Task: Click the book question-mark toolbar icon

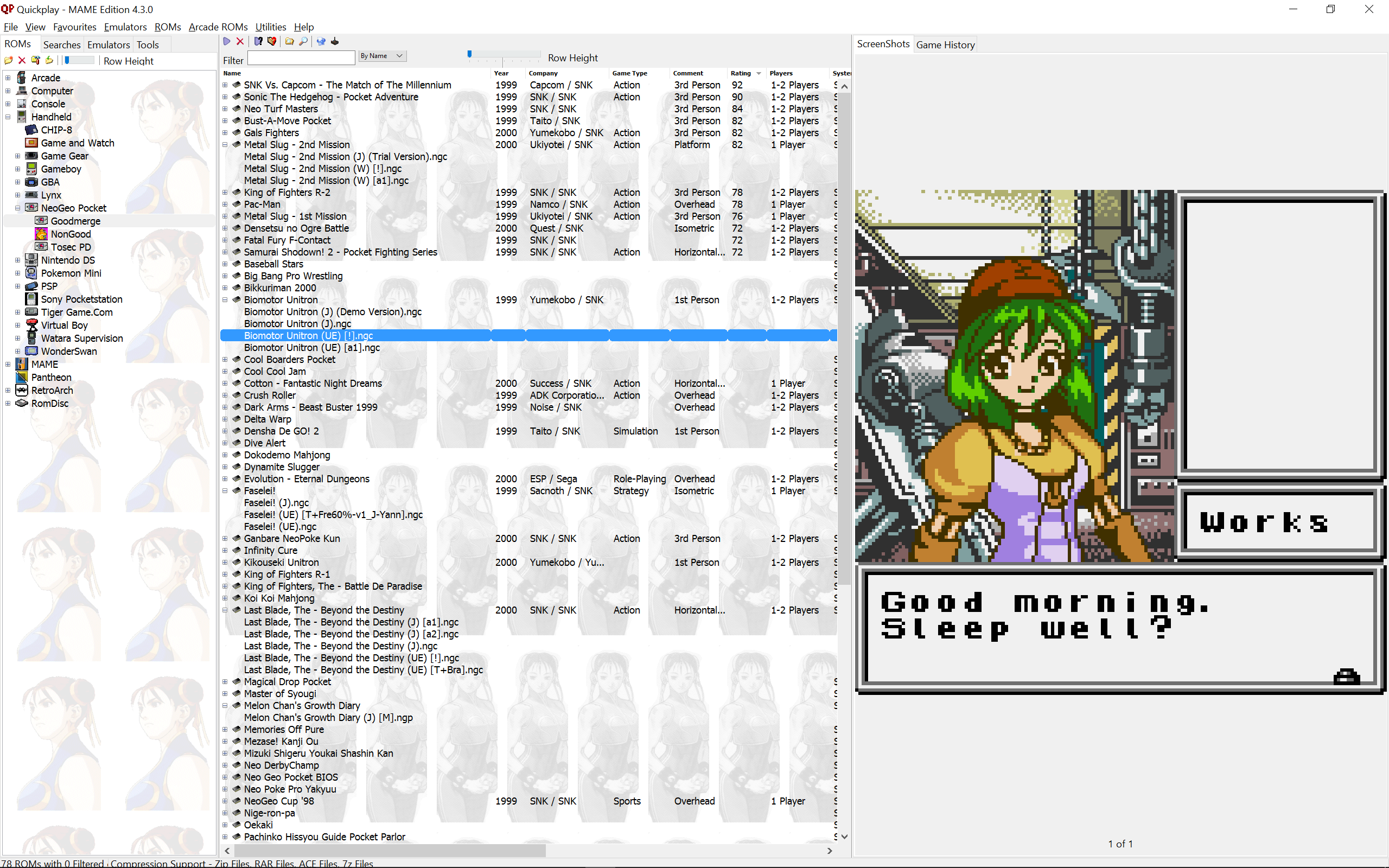Action: (x=258, y=41)
